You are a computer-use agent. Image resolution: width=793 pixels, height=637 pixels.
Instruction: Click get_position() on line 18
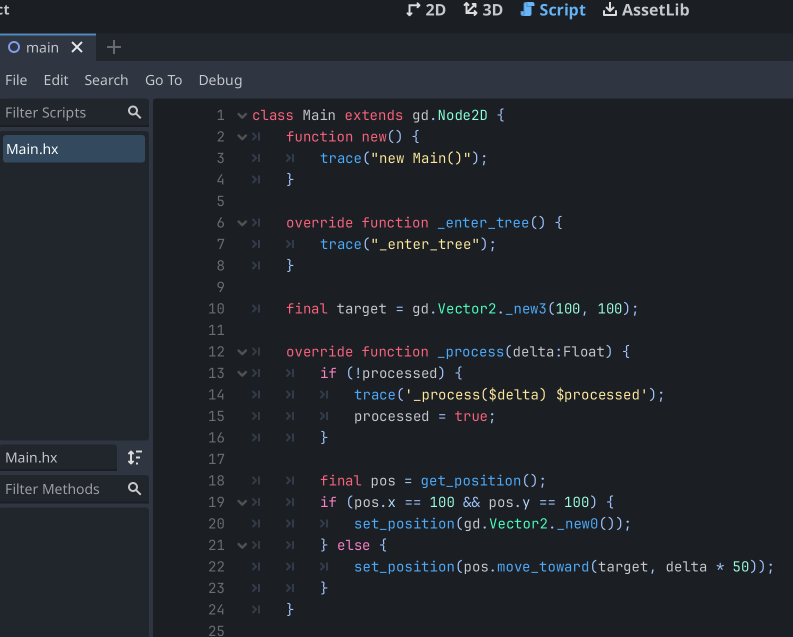pyautogui.click(x=483, y=481)
